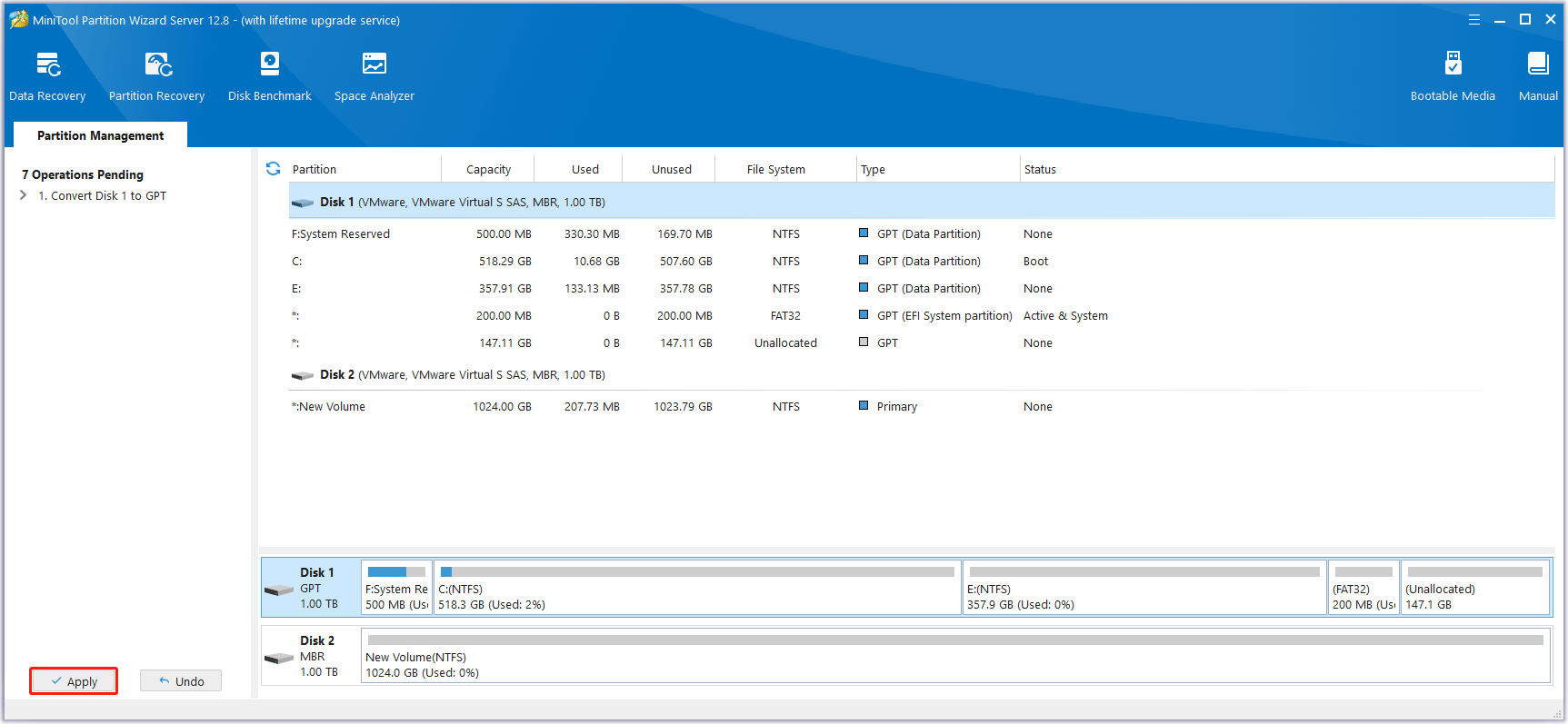The width and height of the screenshot is (1568, 724).
Task: Click the 7 Operations Pending heading
Action: click(83, 174)
